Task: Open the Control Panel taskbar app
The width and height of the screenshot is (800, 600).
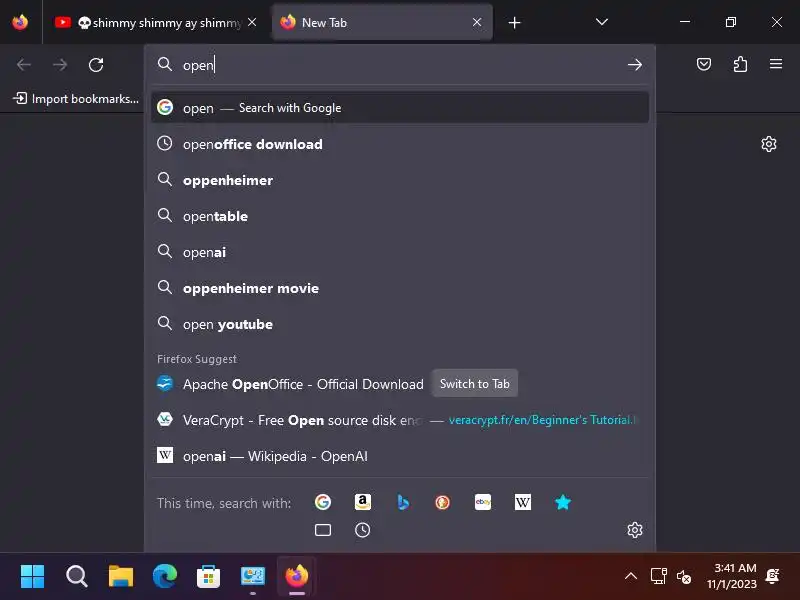Action: tap(253, 576)
